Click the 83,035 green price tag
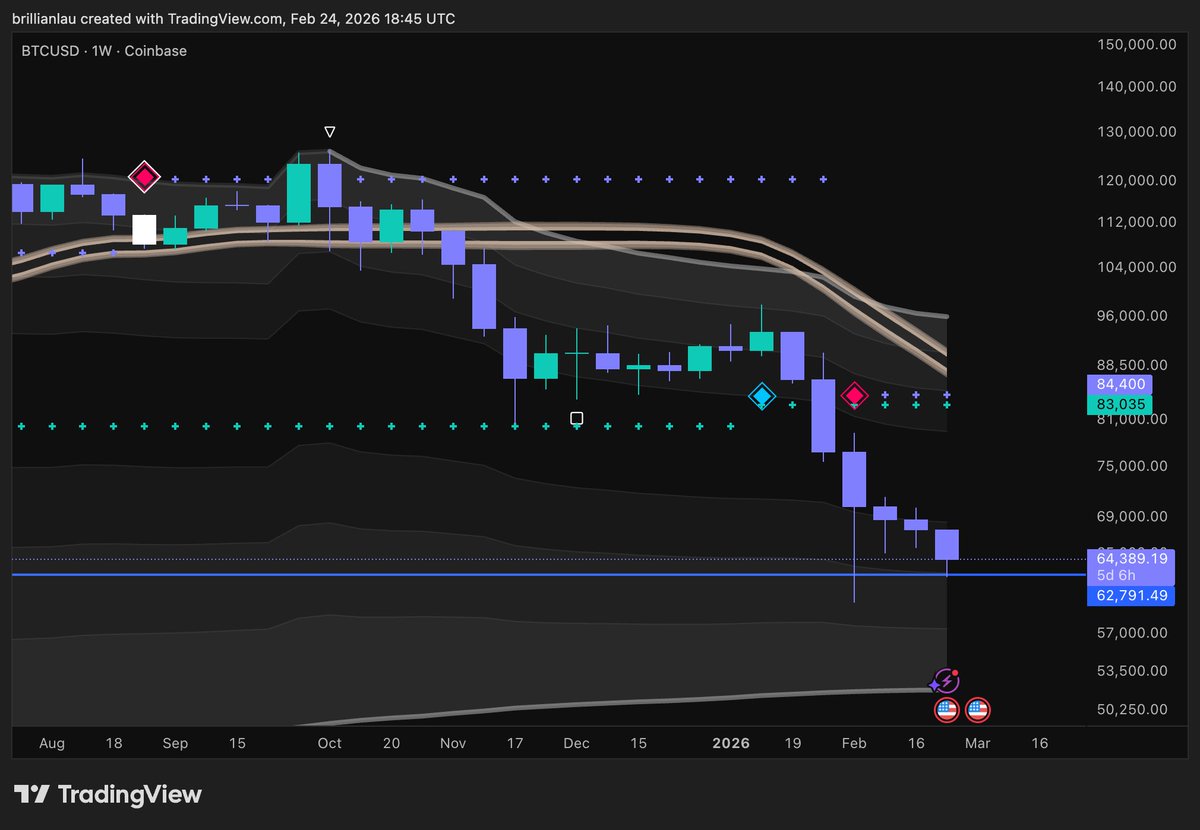Viewport: 1200px width, 830px height. (x=1119, y=405)
